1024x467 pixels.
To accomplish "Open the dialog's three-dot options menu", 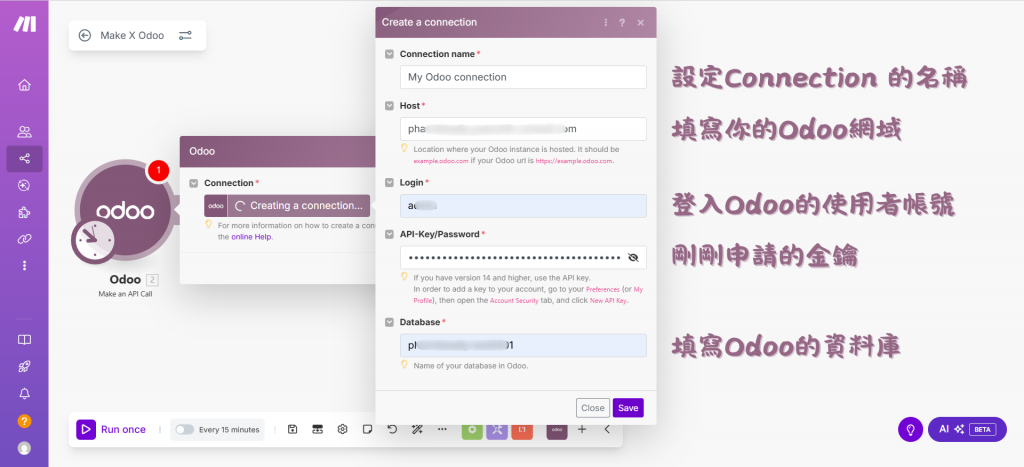I will pyautogui.click(x=605, y=22).
